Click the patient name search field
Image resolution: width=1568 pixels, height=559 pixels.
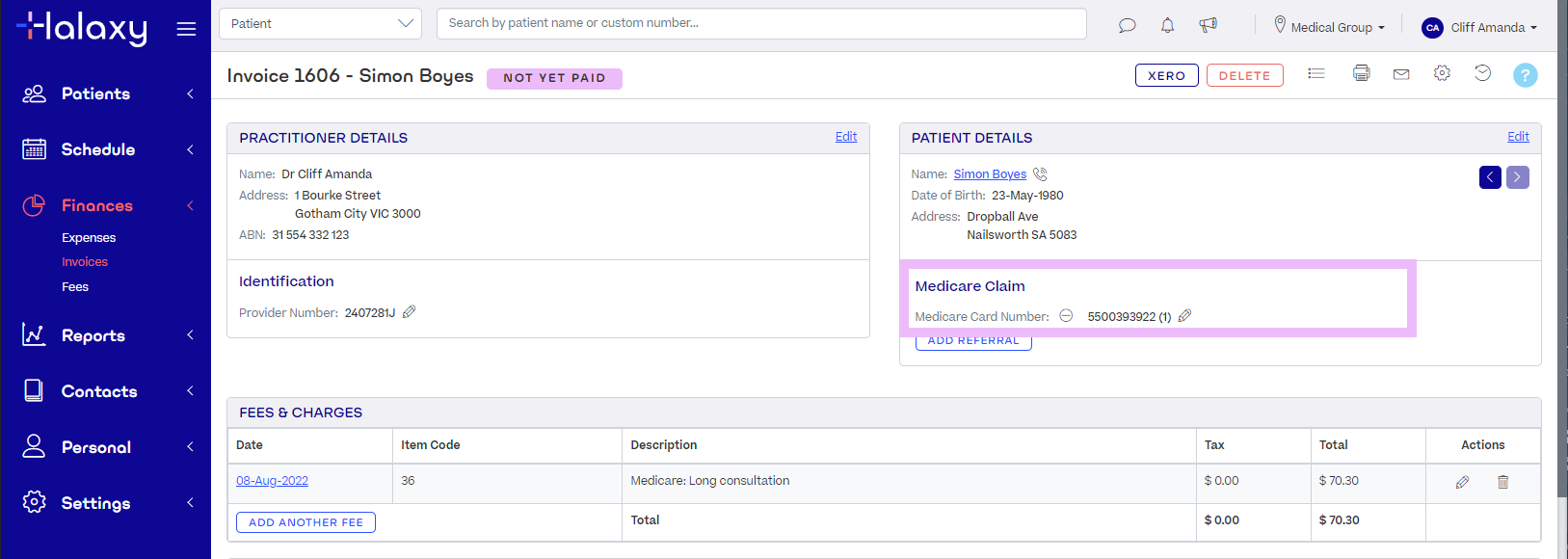pos(761,24)
